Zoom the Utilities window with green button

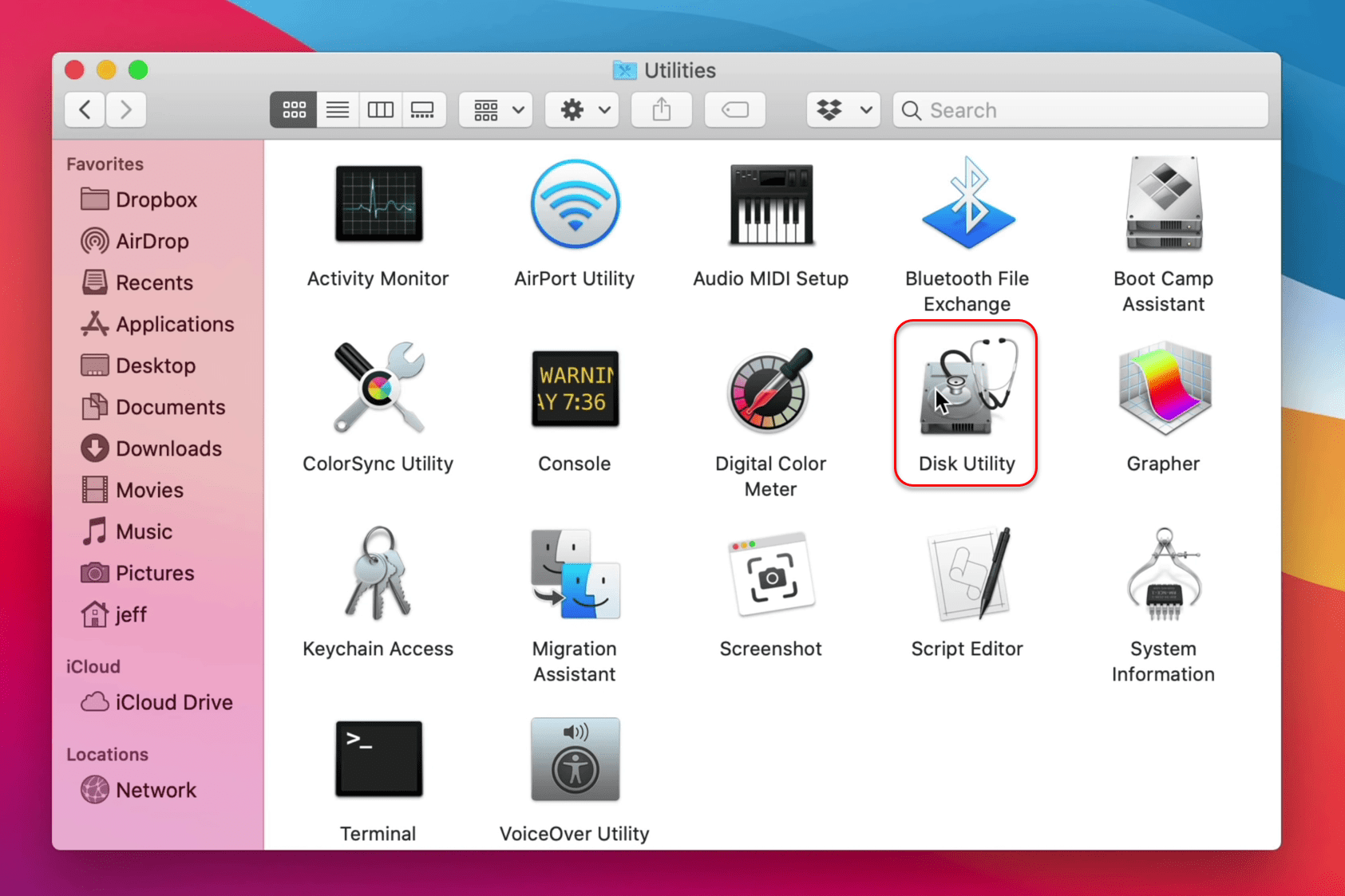(138, 70)
